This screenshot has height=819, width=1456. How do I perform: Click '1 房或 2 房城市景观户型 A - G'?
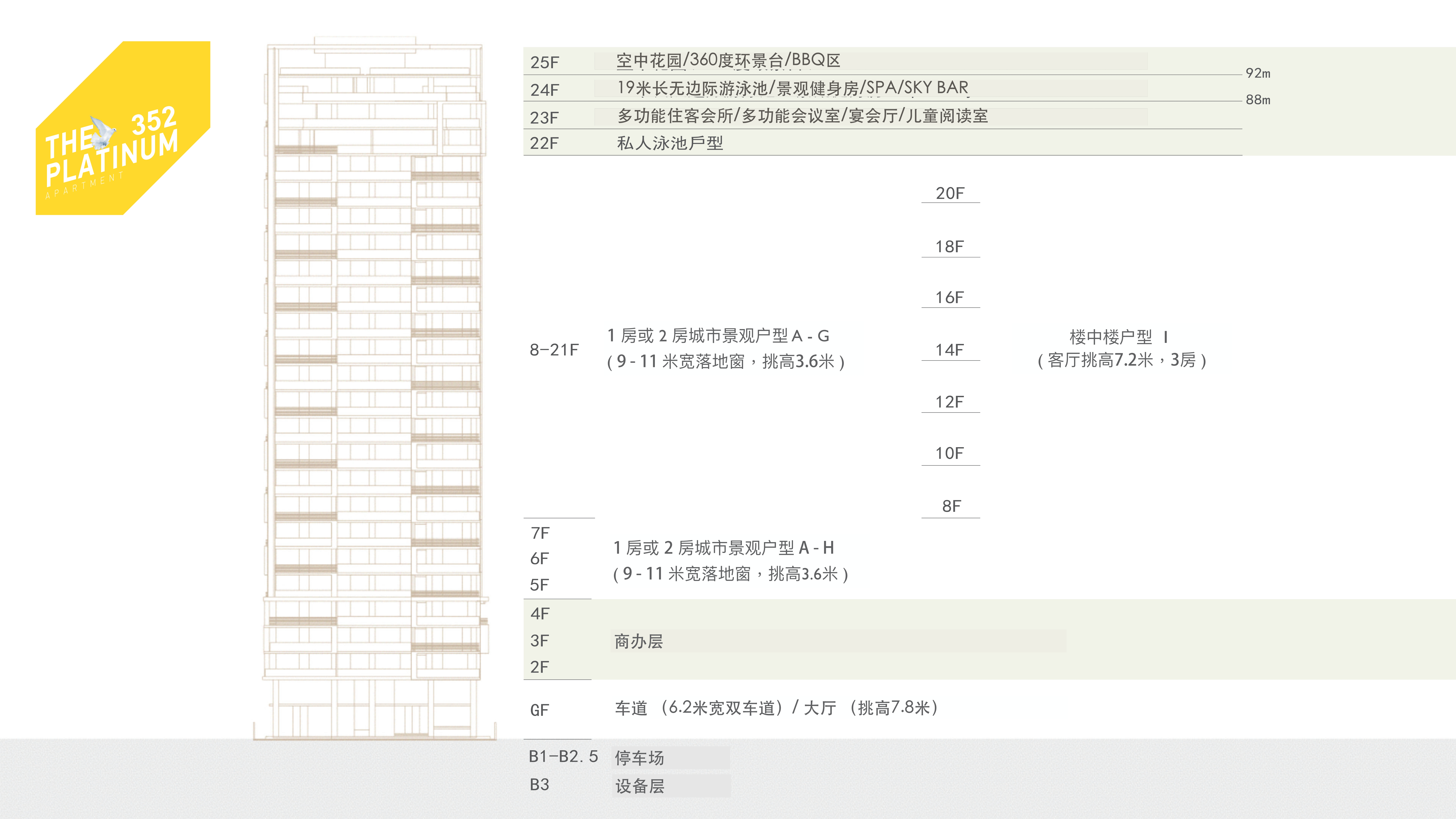pos(718,336)
